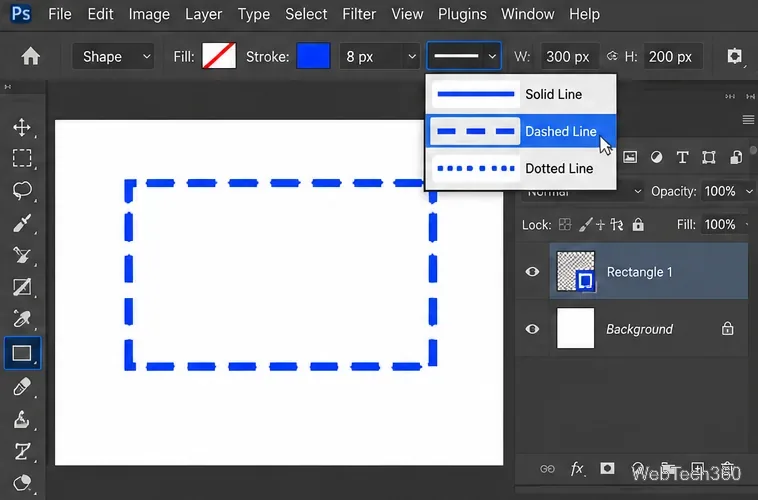Choose Solid Line stroke option
Image resolution: width=758 pixels, height=500 pixels.
tap(521, 94)
